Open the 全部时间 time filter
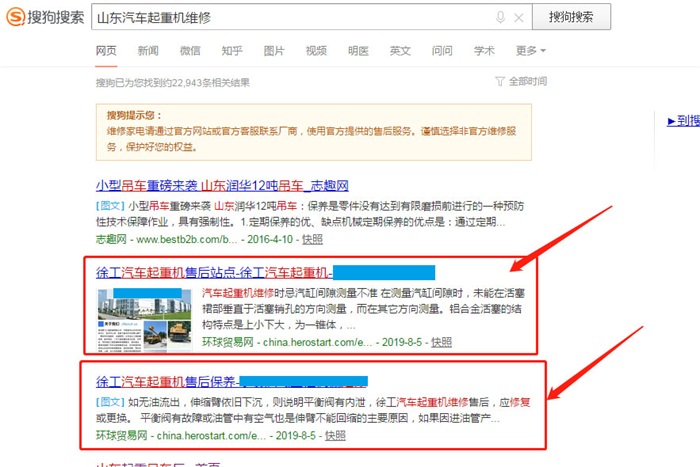This screenshot has width=700, height=467. coord(528,81)
